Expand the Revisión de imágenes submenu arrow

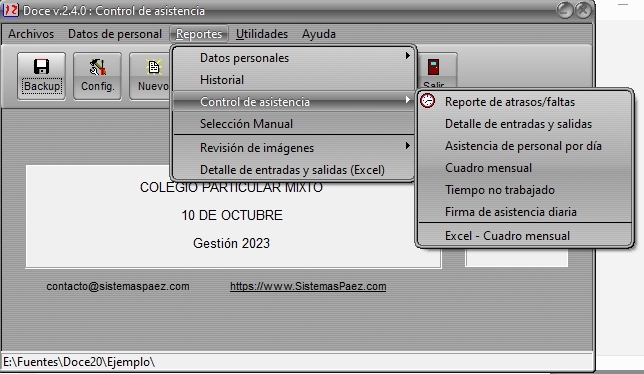pos(407,146)
